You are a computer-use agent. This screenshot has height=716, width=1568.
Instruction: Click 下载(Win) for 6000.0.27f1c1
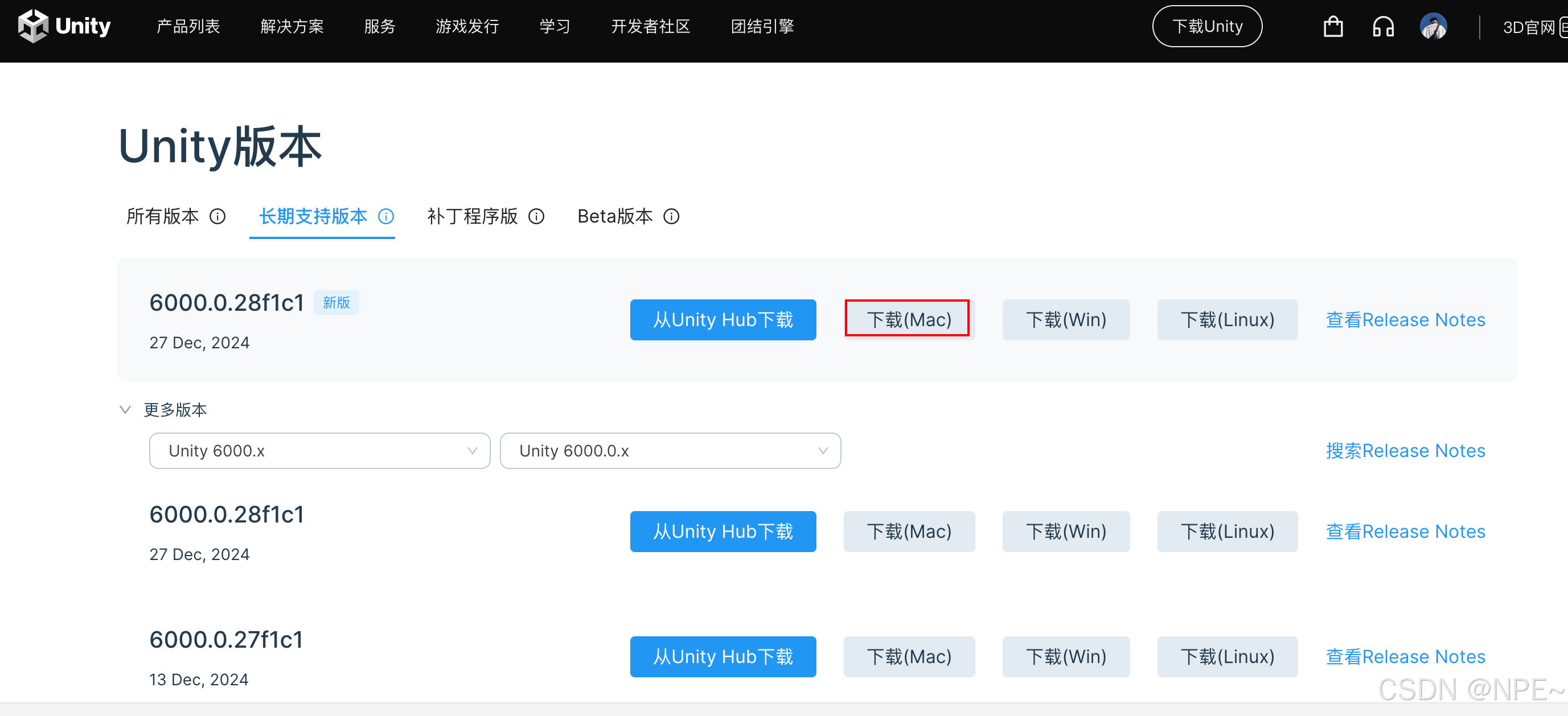tap(1066, 657)
